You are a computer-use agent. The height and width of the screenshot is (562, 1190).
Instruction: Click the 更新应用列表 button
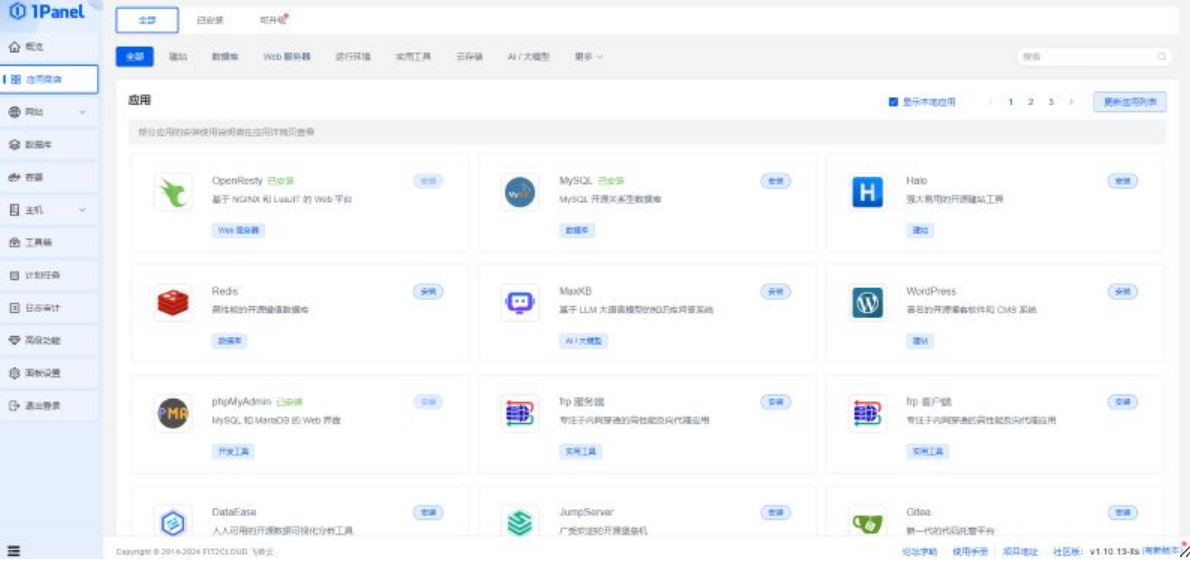coord(1129,102)
